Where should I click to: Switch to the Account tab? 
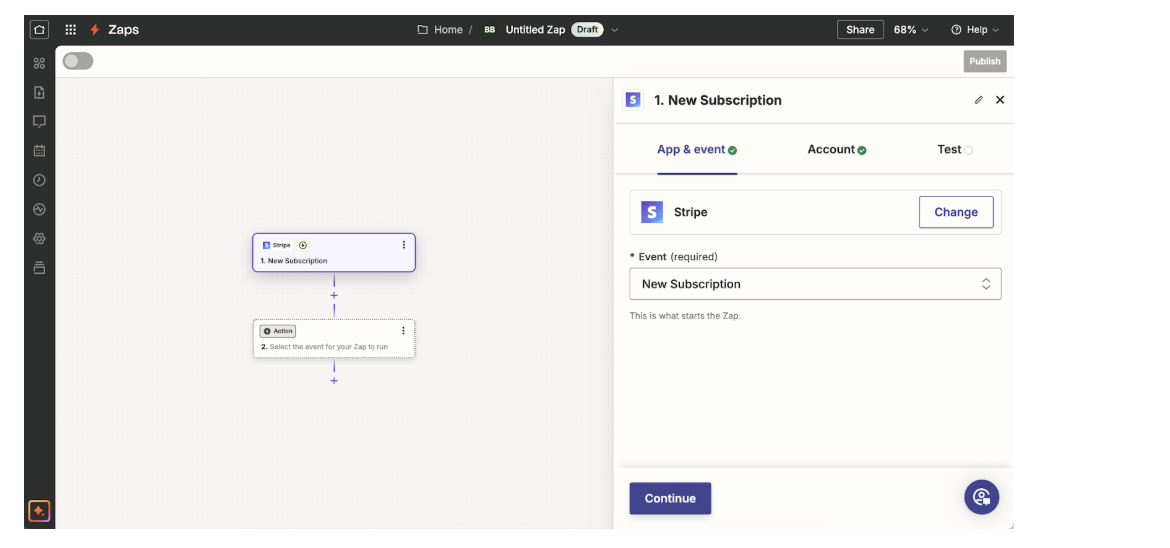(836, 150)
